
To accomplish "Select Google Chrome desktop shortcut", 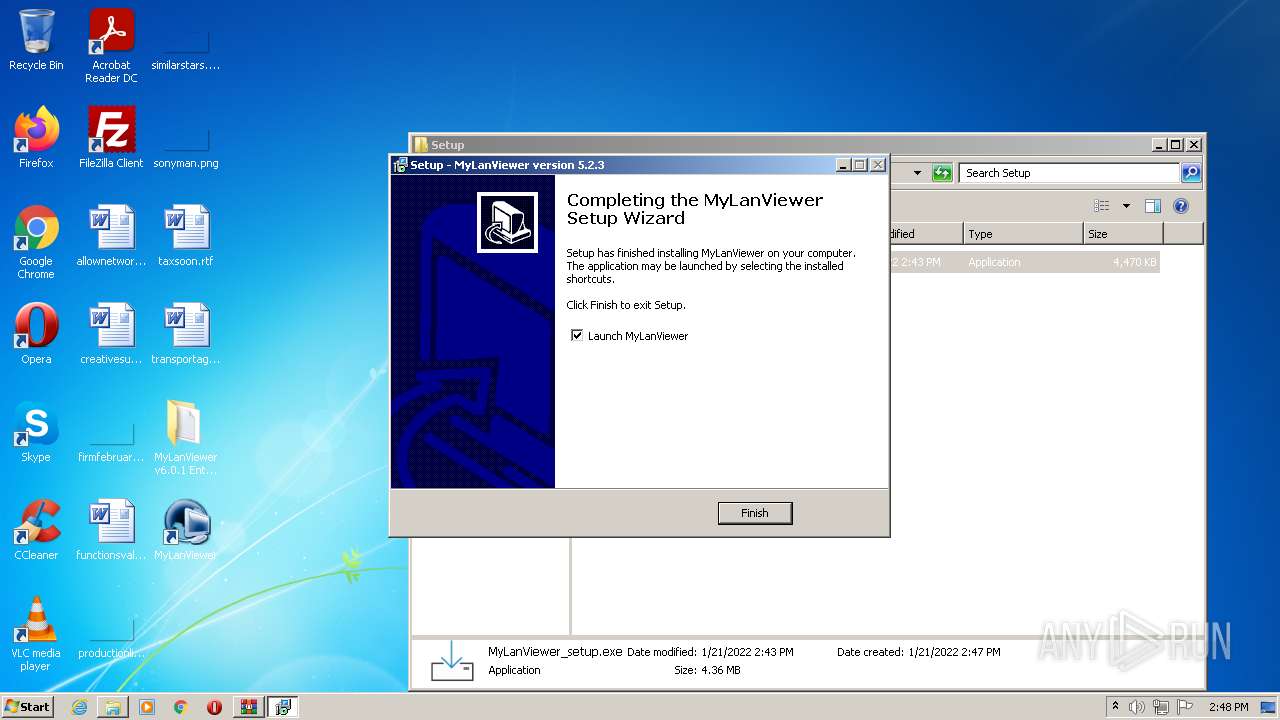I will 36,242.
